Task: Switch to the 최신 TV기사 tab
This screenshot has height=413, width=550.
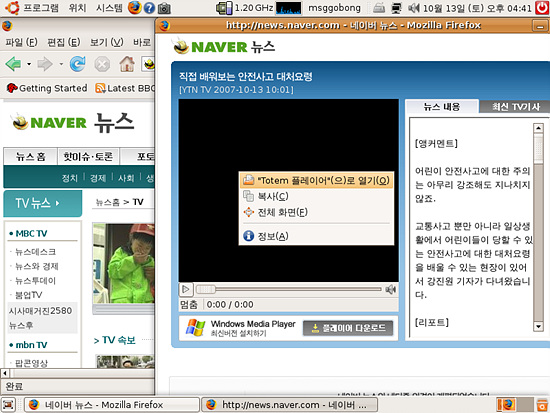Action: click(516, 107)
